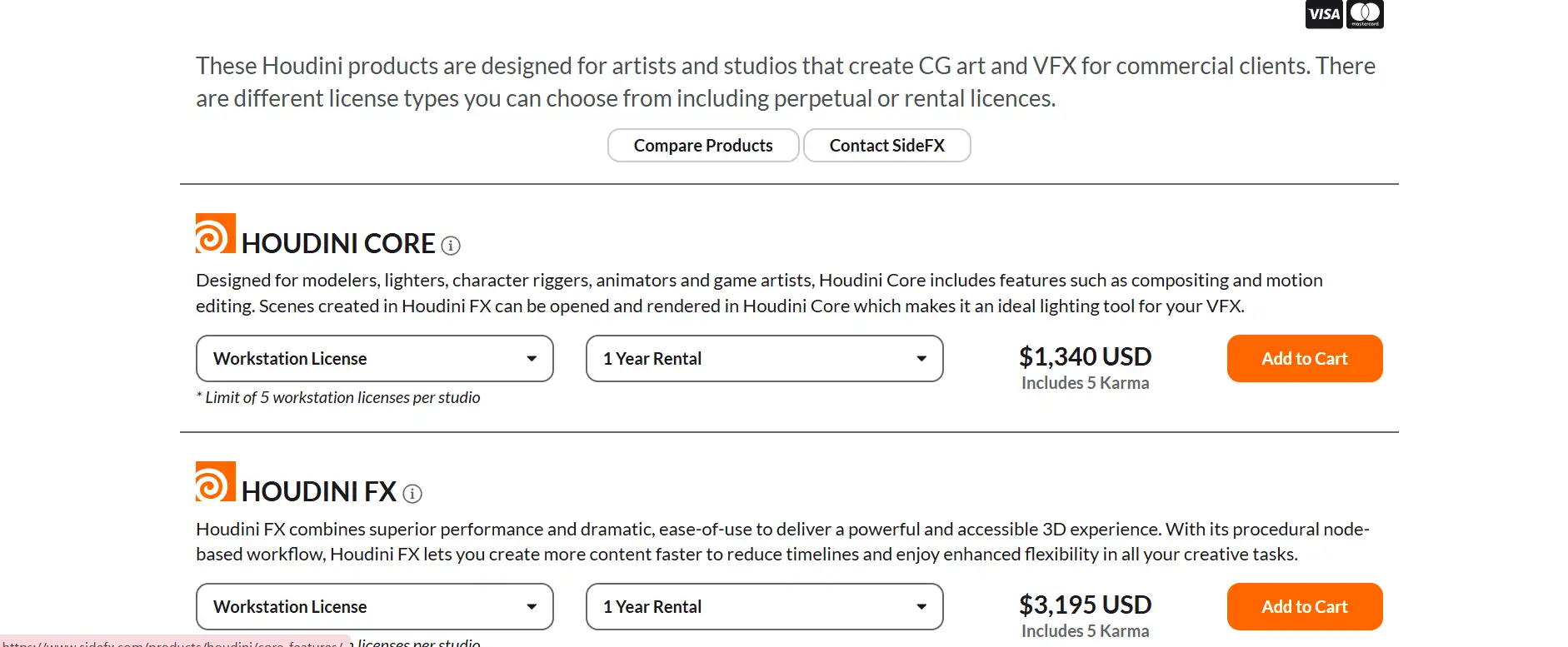Image resolution: width=1568 pixels, height=647 pixels.
Task: Click the Core dropdown arrow for rental term
Action: point(921,359)
